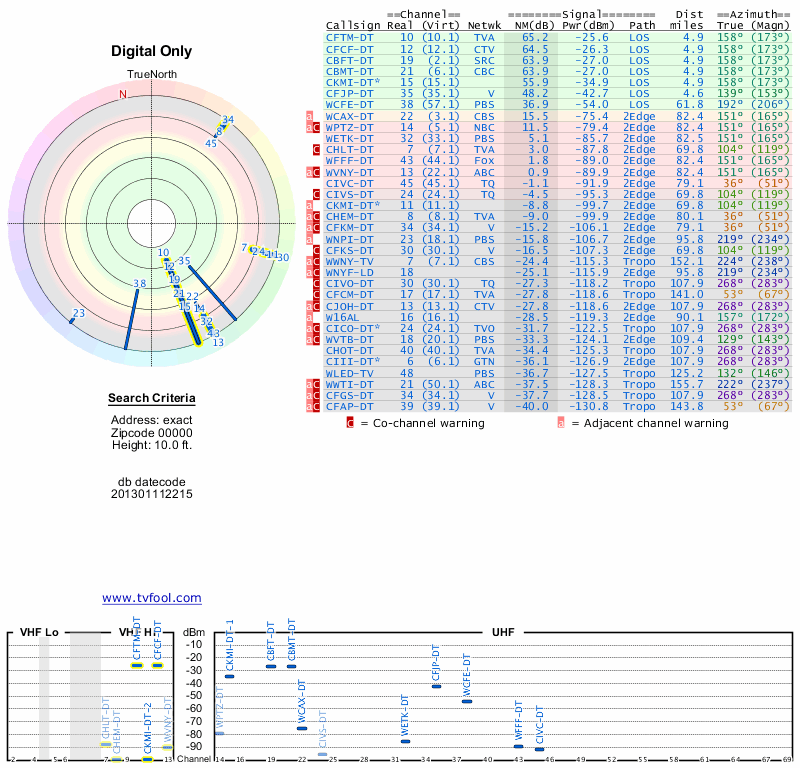Click the CKMI-DT-1 marker in UHF chart

click(230, 677)
